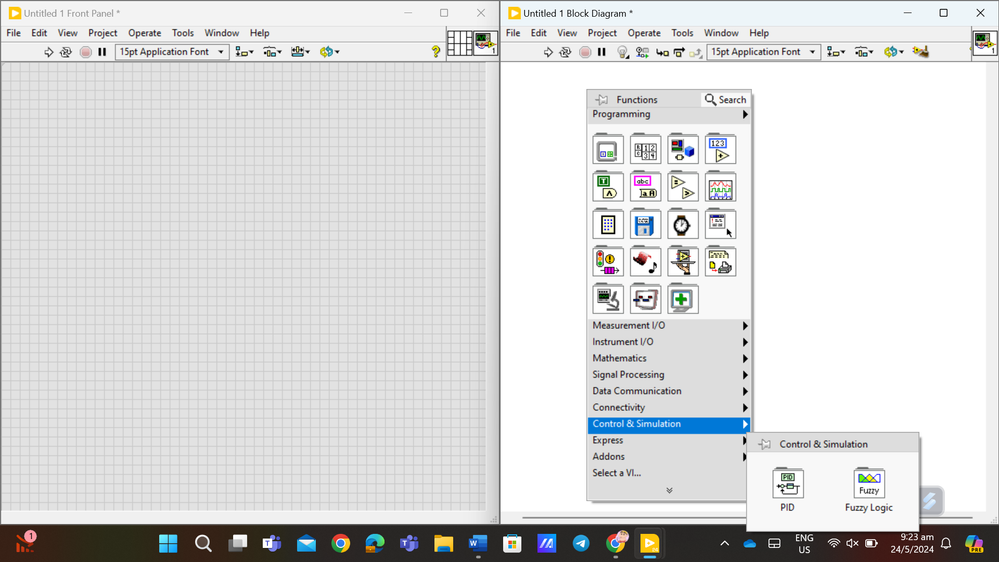Click Clean Up Diagram broom icon

point(920,52)
